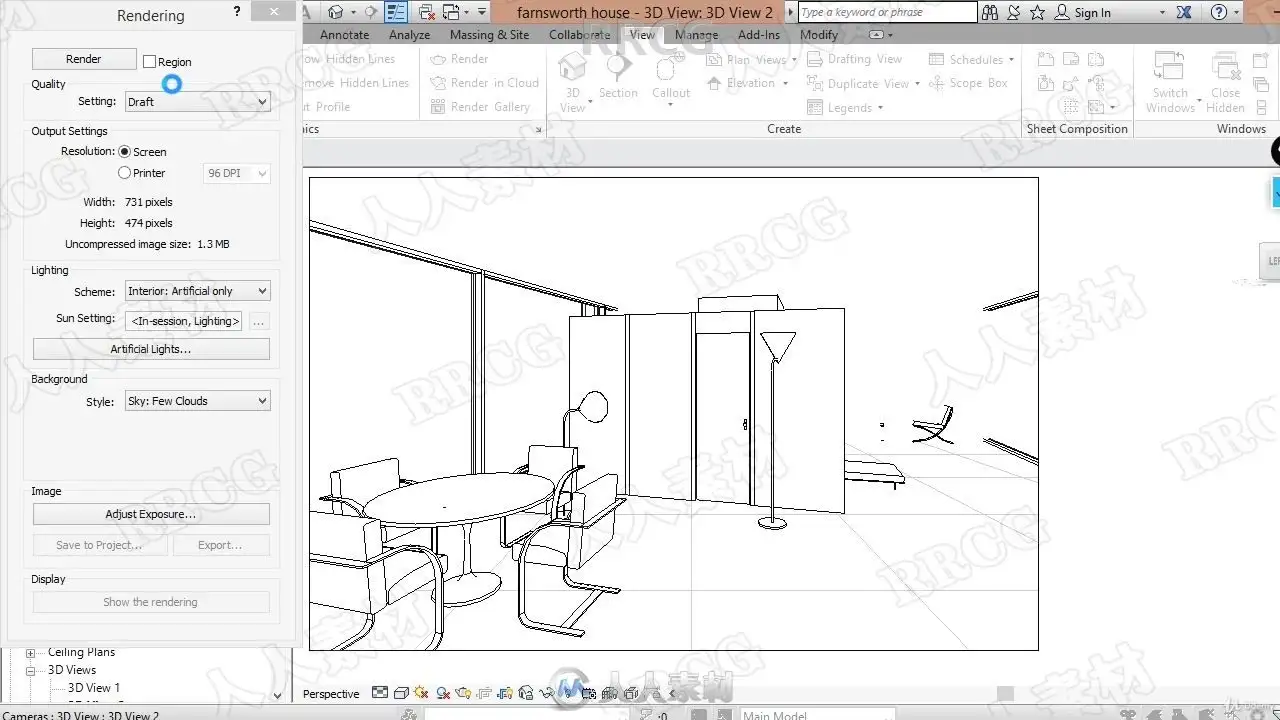Click the favorites star icon
Screen dimensions: 1280x720
[x=1037, y=12]
